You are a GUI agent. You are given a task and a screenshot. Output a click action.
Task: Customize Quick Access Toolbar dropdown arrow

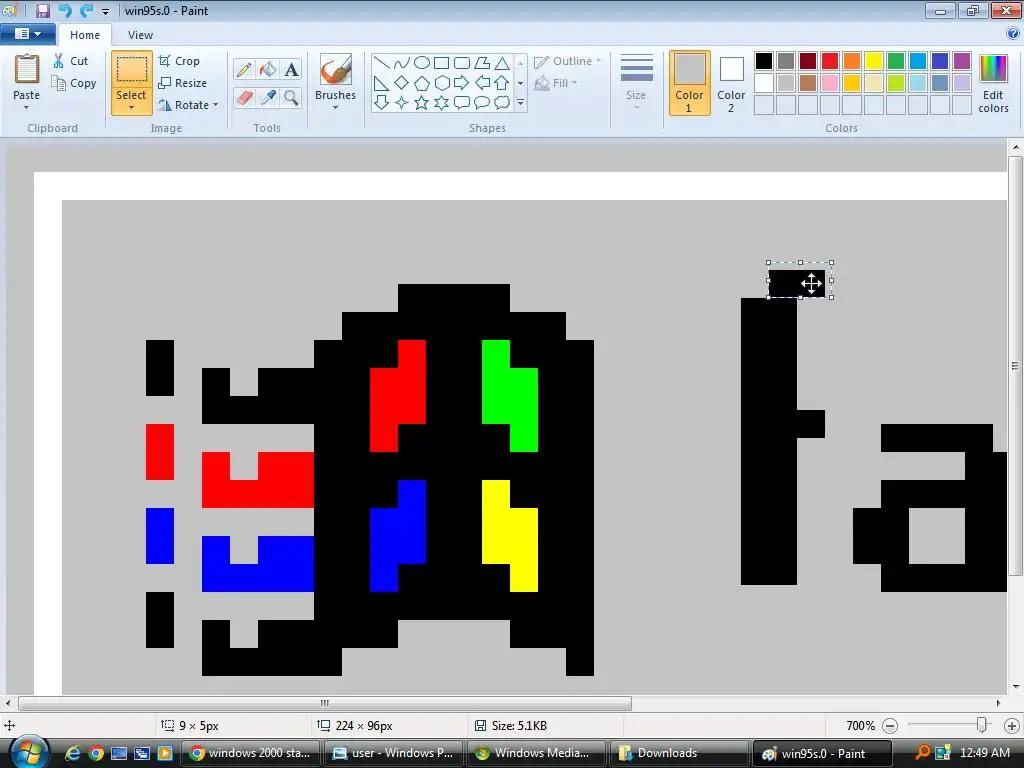click(x=105, y=11)
